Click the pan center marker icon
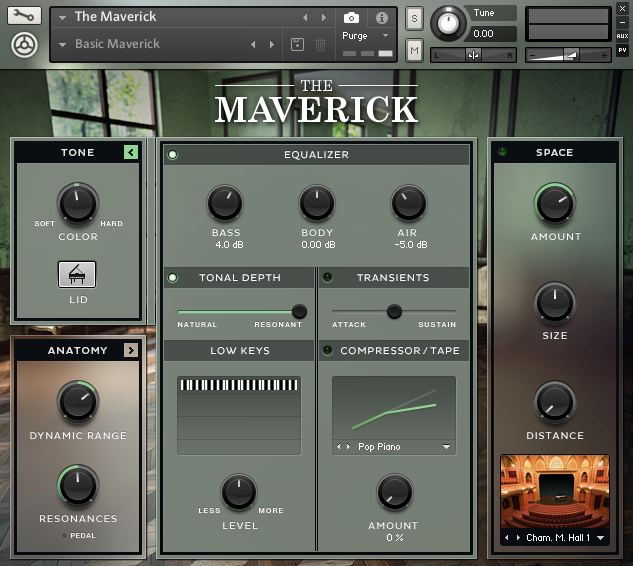Screen dimensions: 633x566 click(x=473, y=55)
